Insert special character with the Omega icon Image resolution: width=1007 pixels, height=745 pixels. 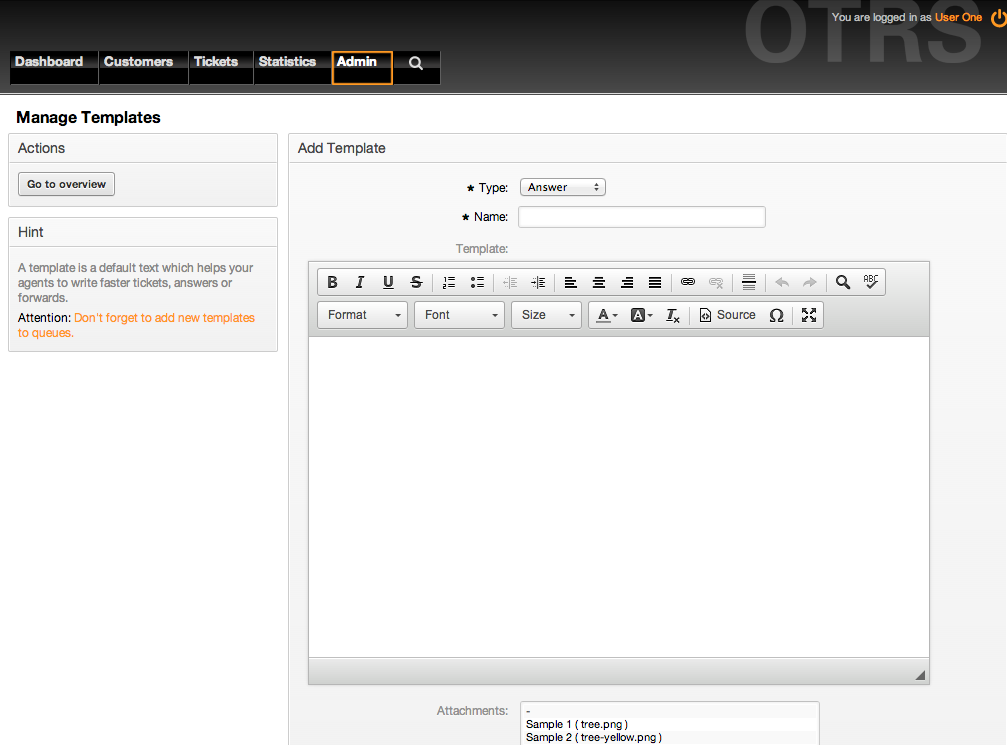[x=776, y=315]
